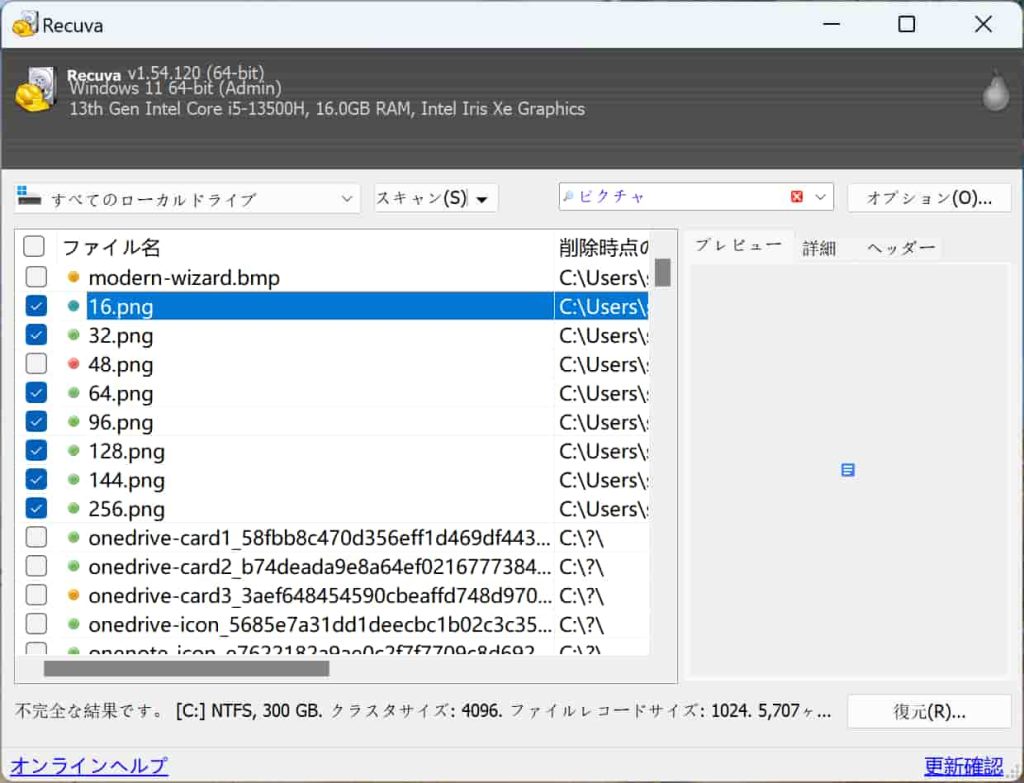Image resolution: width=1024 pixels, height=783 pixels.
Task: Switch to the 詳細 tab
Action: (x=819, y=248)
